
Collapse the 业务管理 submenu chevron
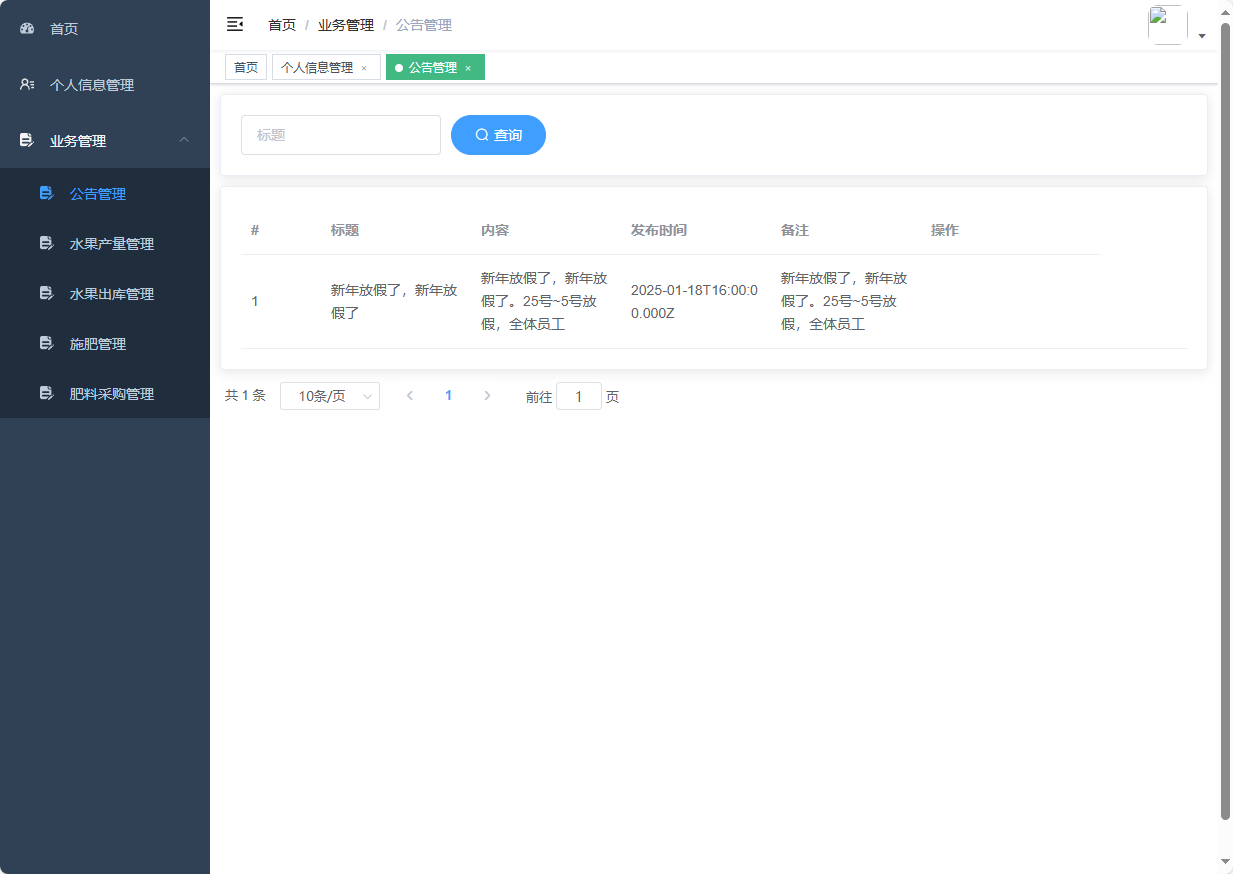(183, 140)
